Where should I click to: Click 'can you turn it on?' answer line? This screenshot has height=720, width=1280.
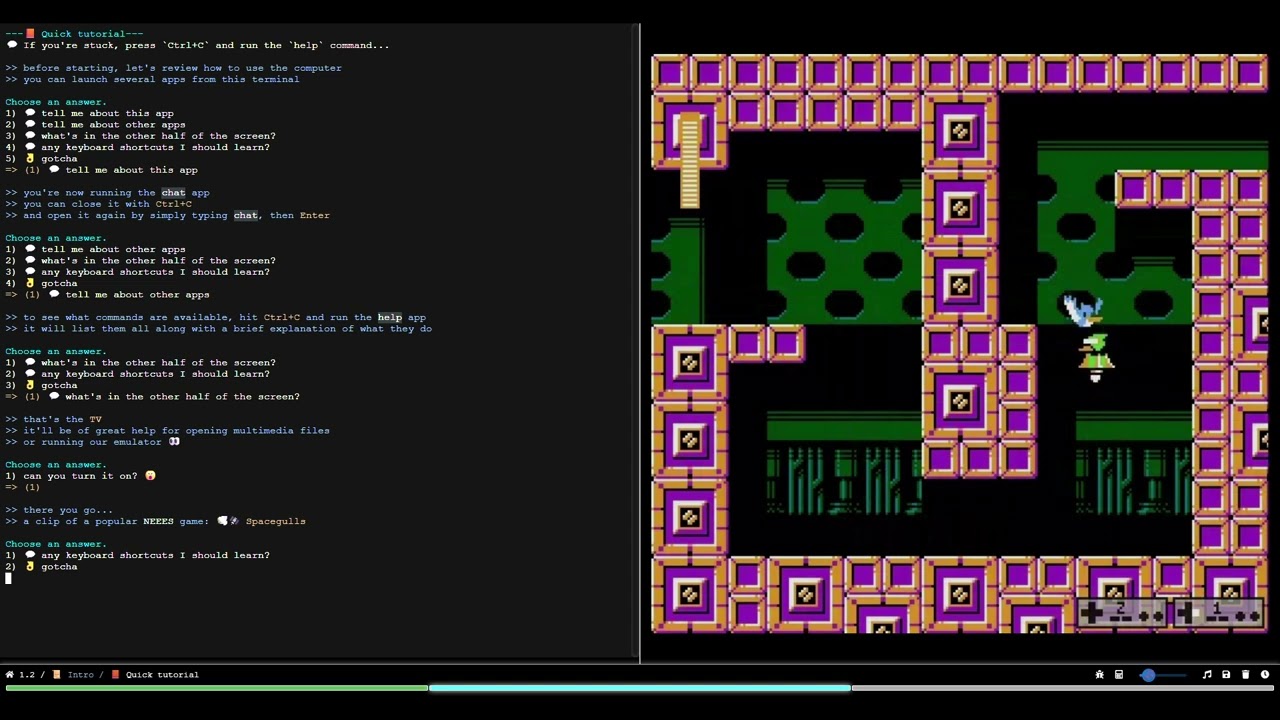pyautogui.click(x=80, y=476)
